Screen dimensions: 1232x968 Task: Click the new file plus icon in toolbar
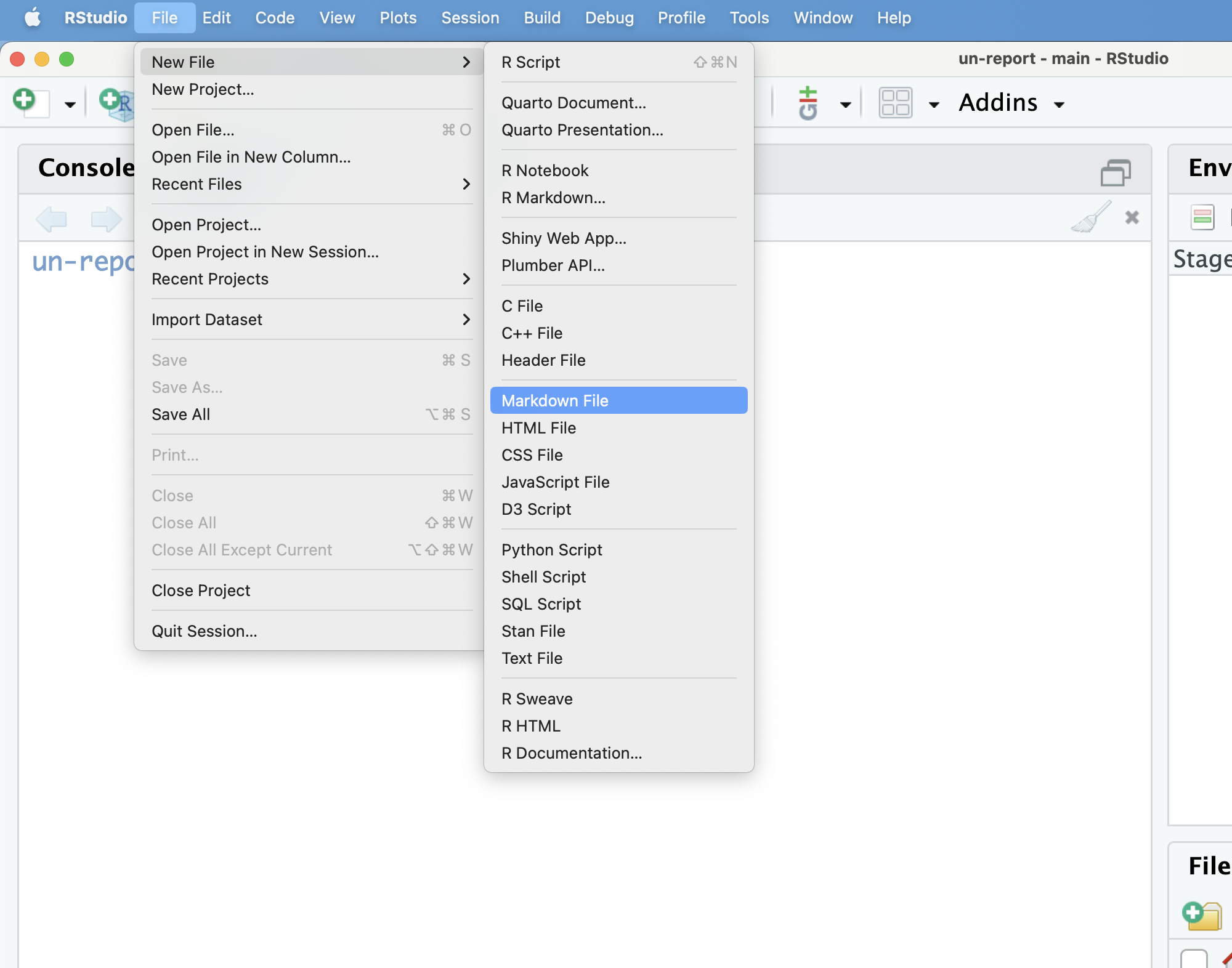(x=30, y=102)
